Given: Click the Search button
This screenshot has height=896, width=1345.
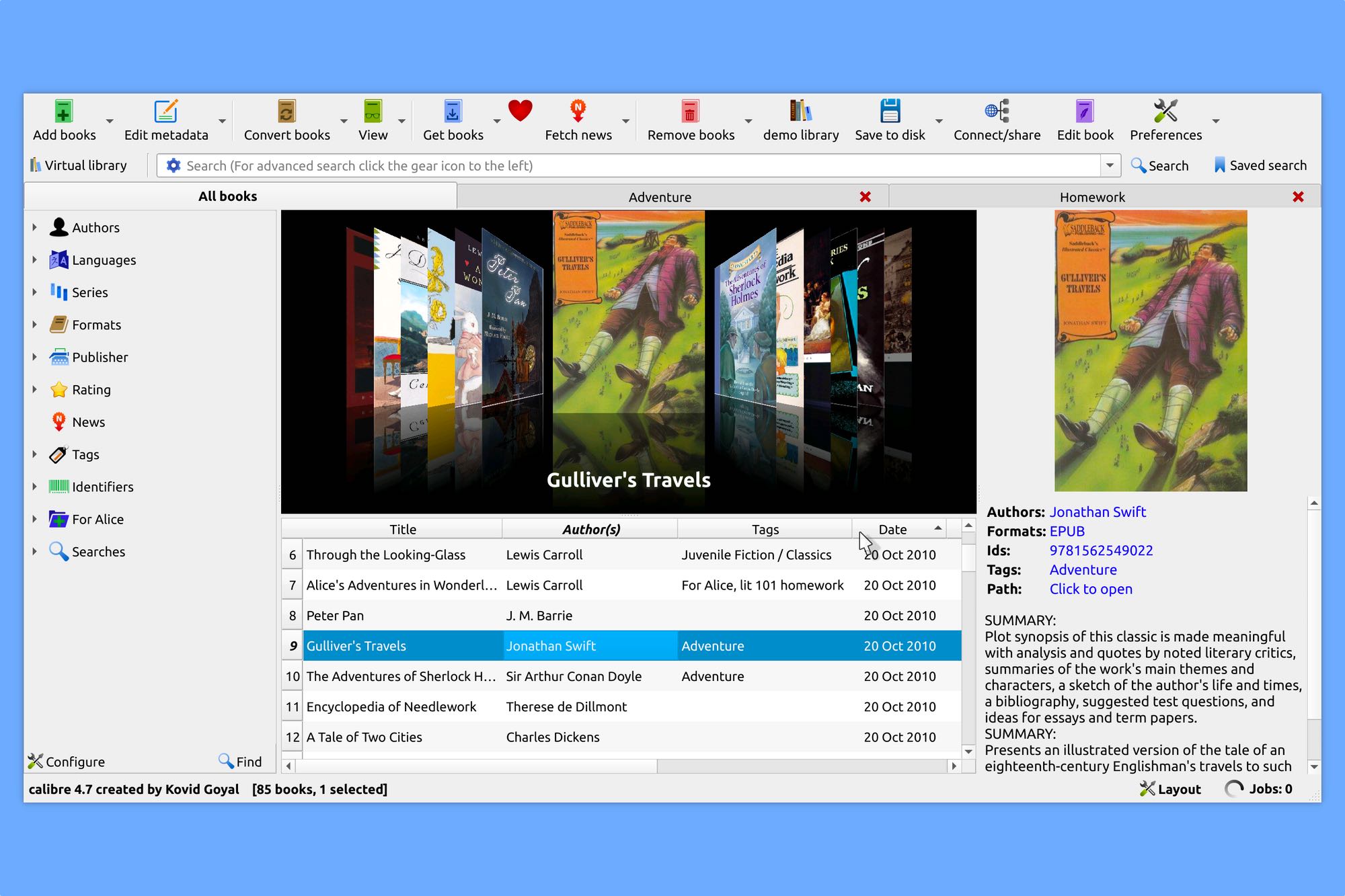Looking at the screenshot, I should point(1159,165).
